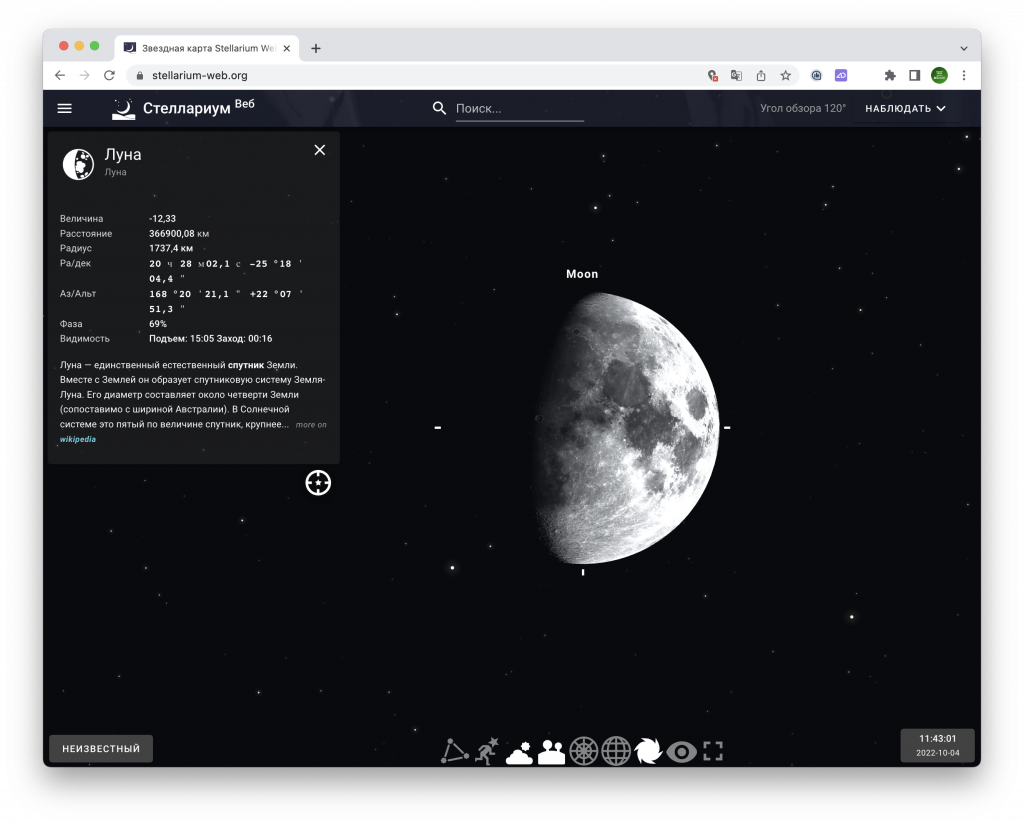The width and height of the screenshot is (1024, 824).
Task: Open Chrome's tab search chevron
Action: (x=964, y=48)
